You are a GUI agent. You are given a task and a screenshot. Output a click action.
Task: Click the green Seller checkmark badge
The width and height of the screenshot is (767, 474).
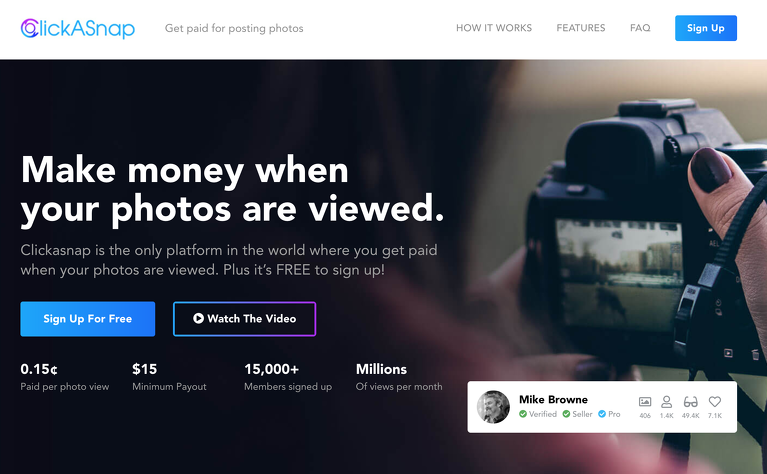click(x=566, y=414)
